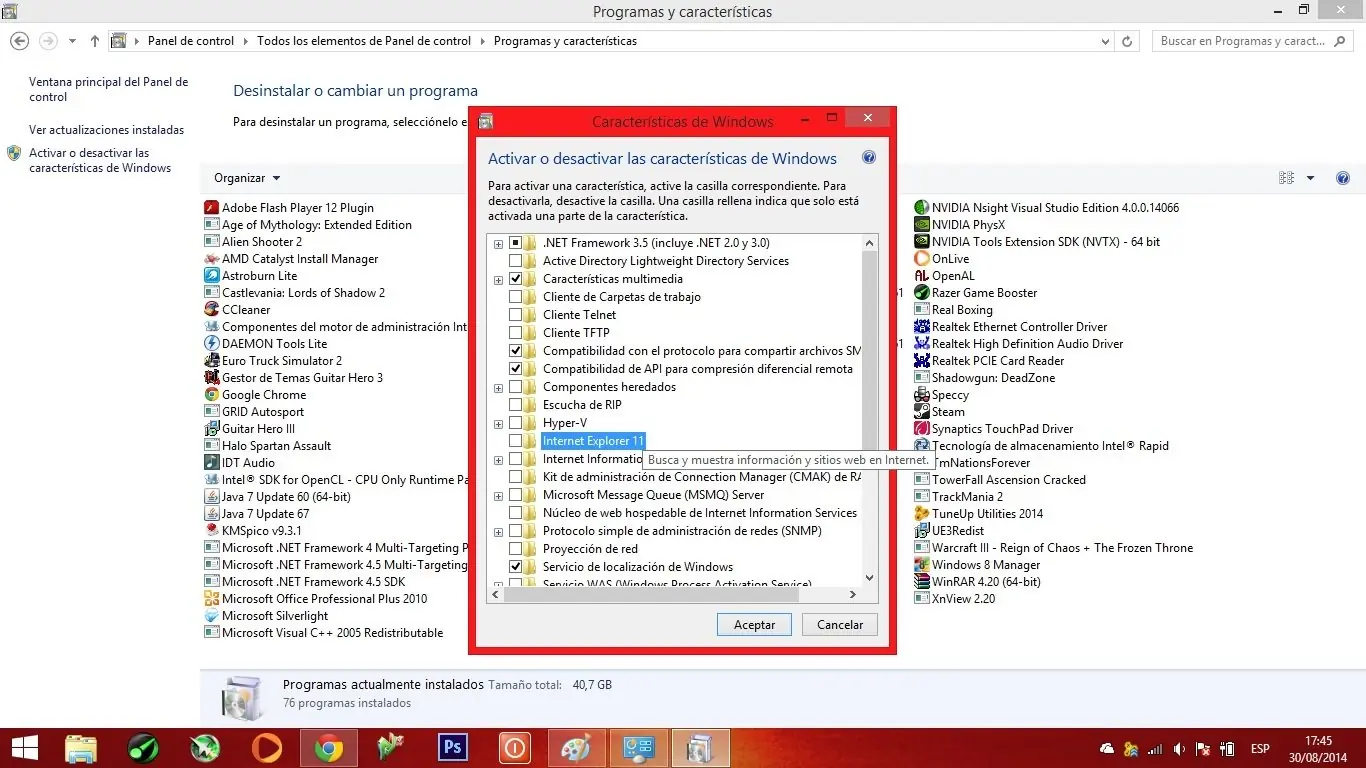1366x768 pixels.
Task: Click Activar o desactivar las características de Windows link
Action: (x=100, y=161)
